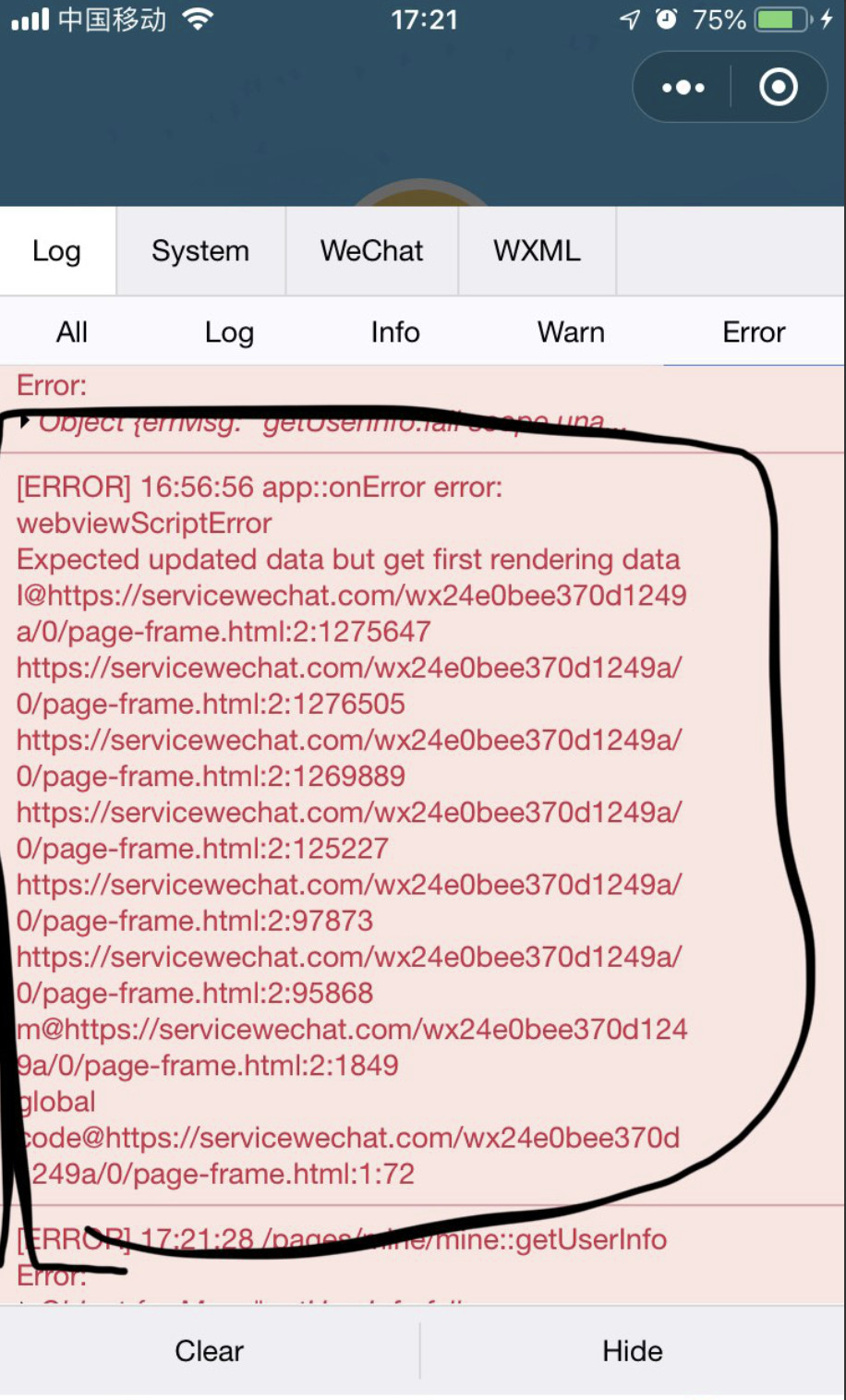The width and height of the screenshot is (846, 1400).
Task: Tap the alarm clock status icon
Action: [666, 19]
